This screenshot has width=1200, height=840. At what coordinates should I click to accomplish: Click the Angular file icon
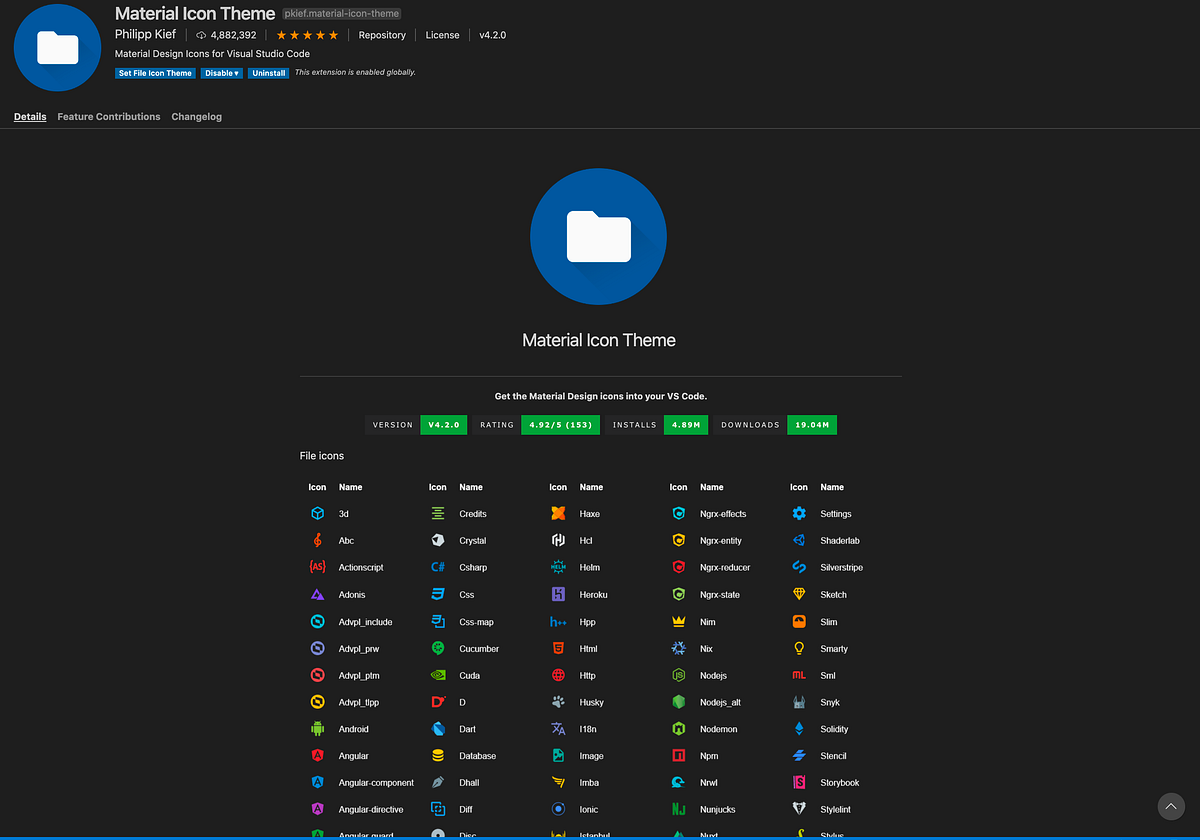[x=318, y=755]
